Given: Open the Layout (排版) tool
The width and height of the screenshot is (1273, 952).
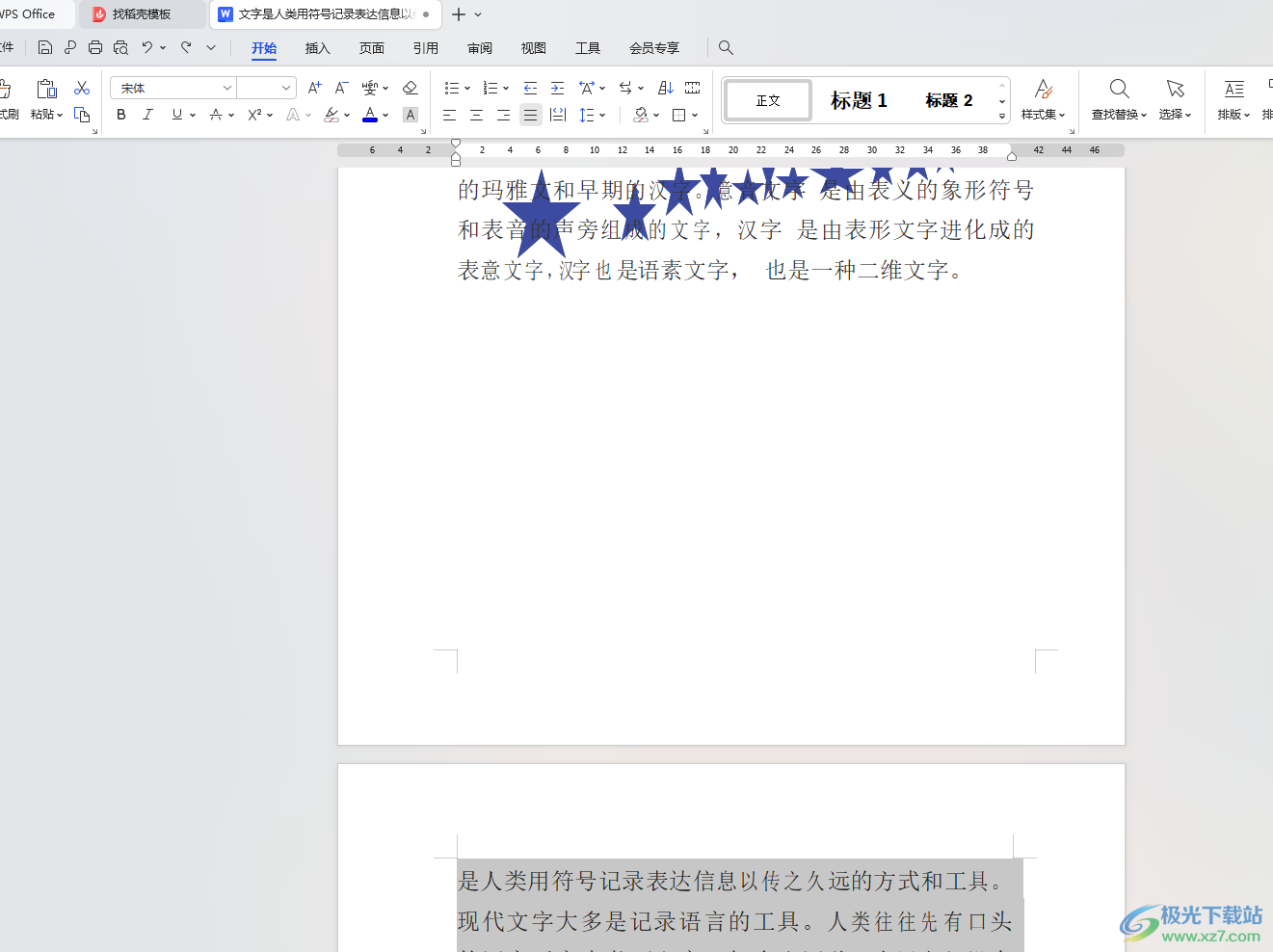Looking at the screenshot, I should (x=1233, y=99).
